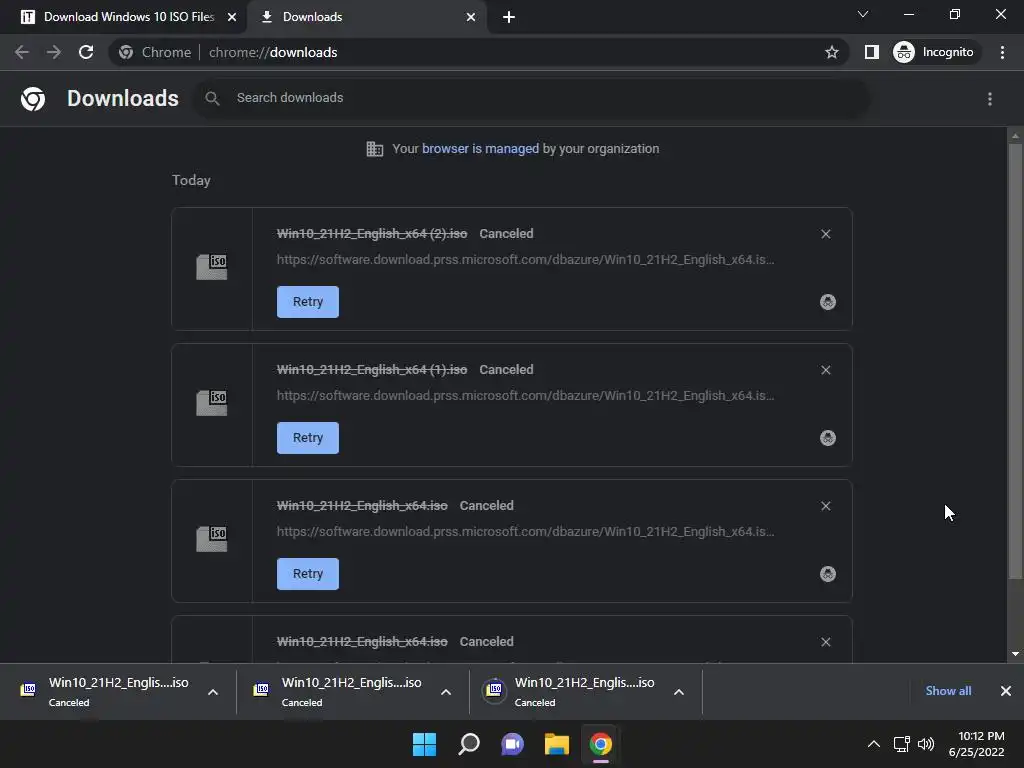Click the organization building icon

tap(375, 149)
